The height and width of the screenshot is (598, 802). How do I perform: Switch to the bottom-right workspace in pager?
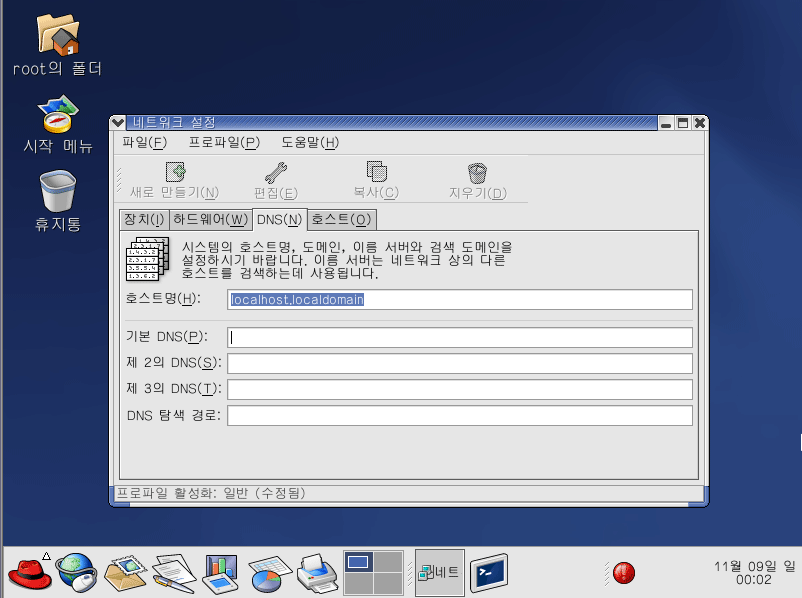(x=388, y=584)
